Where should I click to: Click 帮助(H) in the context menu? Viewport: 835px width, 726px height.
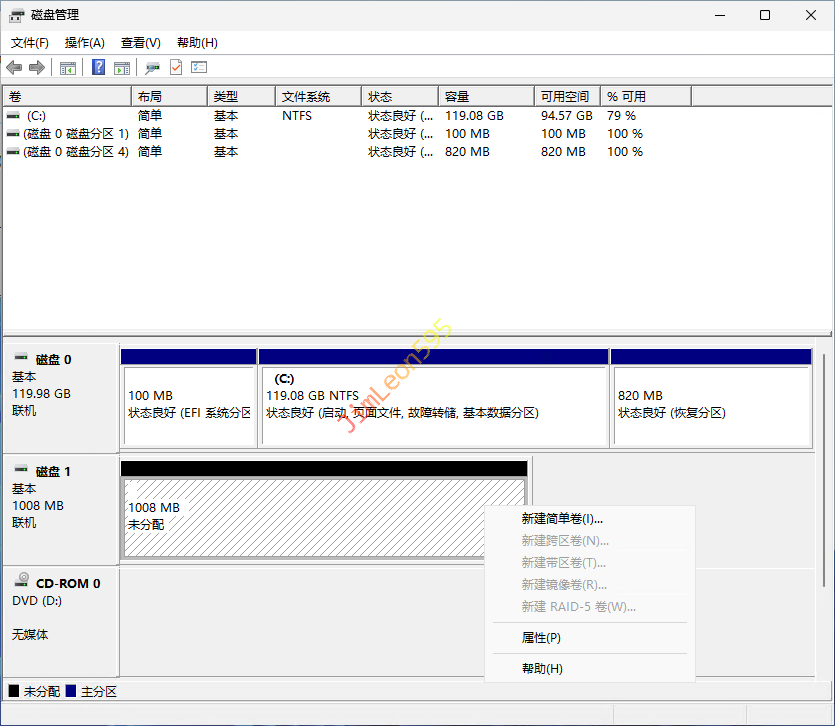pyautogui.click(x=542, y=669)
